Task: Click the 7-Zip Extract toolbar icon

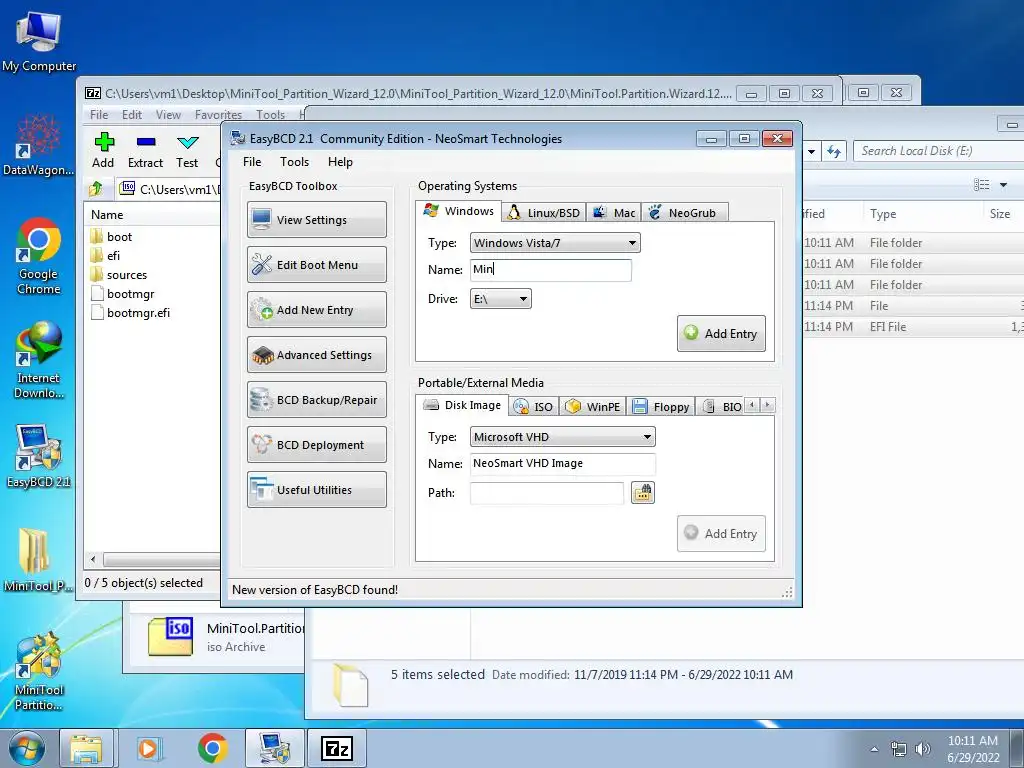Action: pyautogui.click(x=145, y=151)
